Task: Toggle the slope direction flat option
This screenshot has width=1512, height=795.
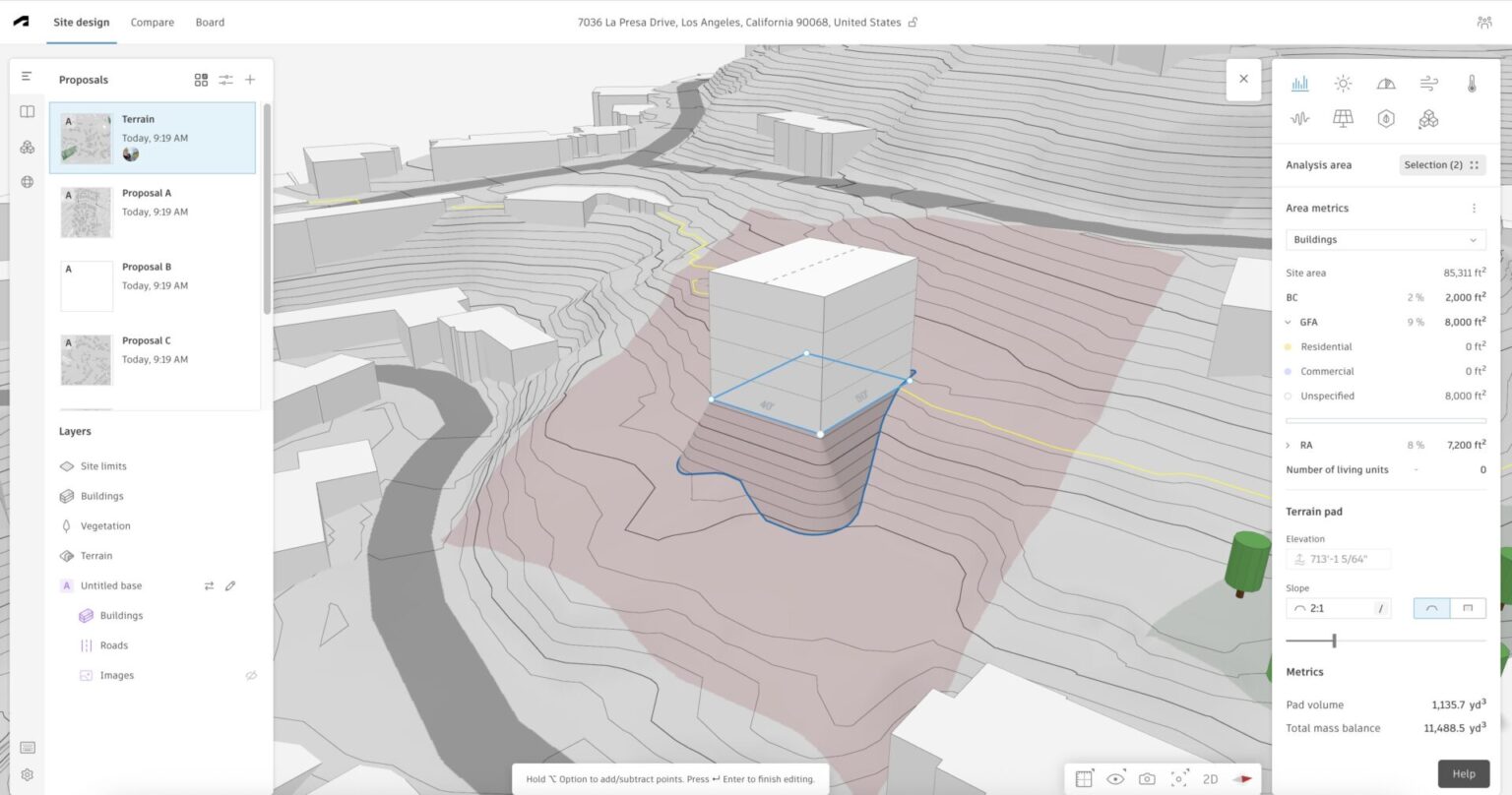Action: [x=1466, y=608]
